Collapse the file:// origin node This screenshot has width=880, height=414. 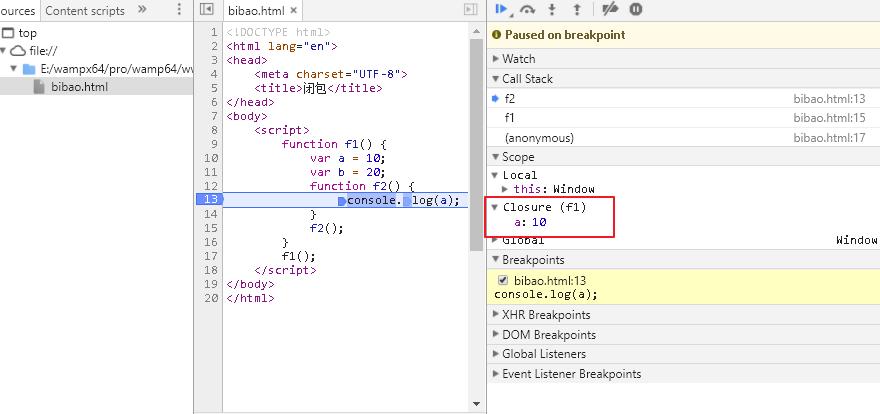click(x=3, y=51)
